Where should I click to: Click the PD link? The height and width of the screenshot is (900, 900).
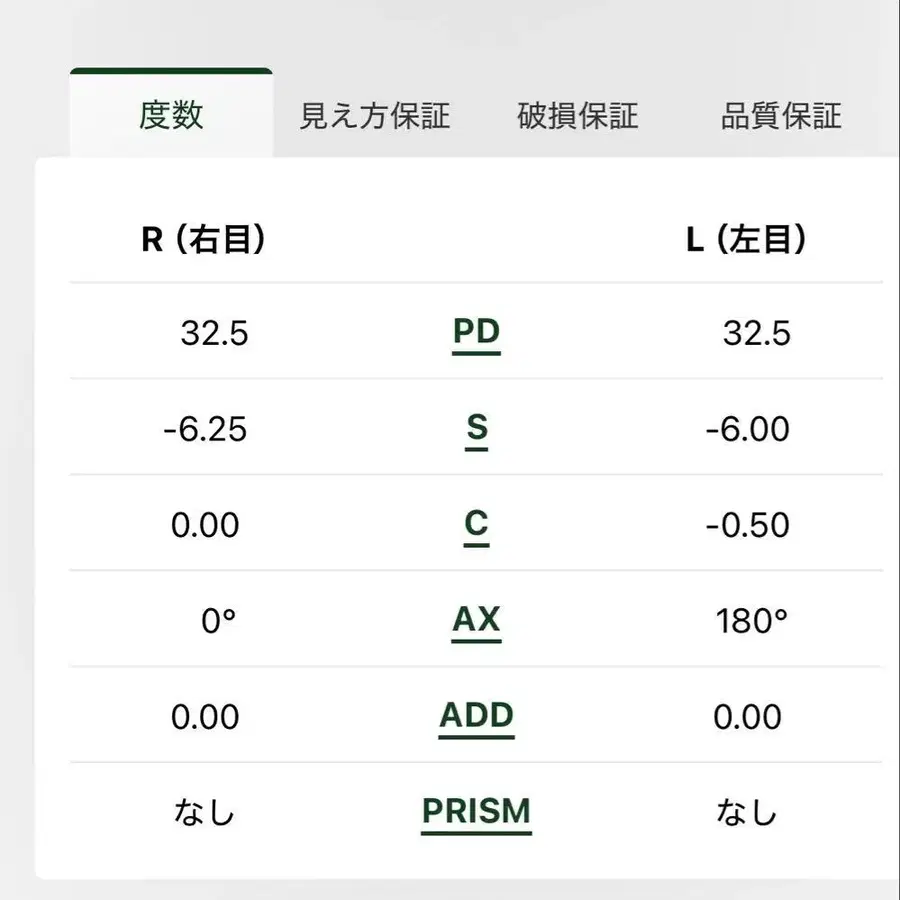click(476, 332)
